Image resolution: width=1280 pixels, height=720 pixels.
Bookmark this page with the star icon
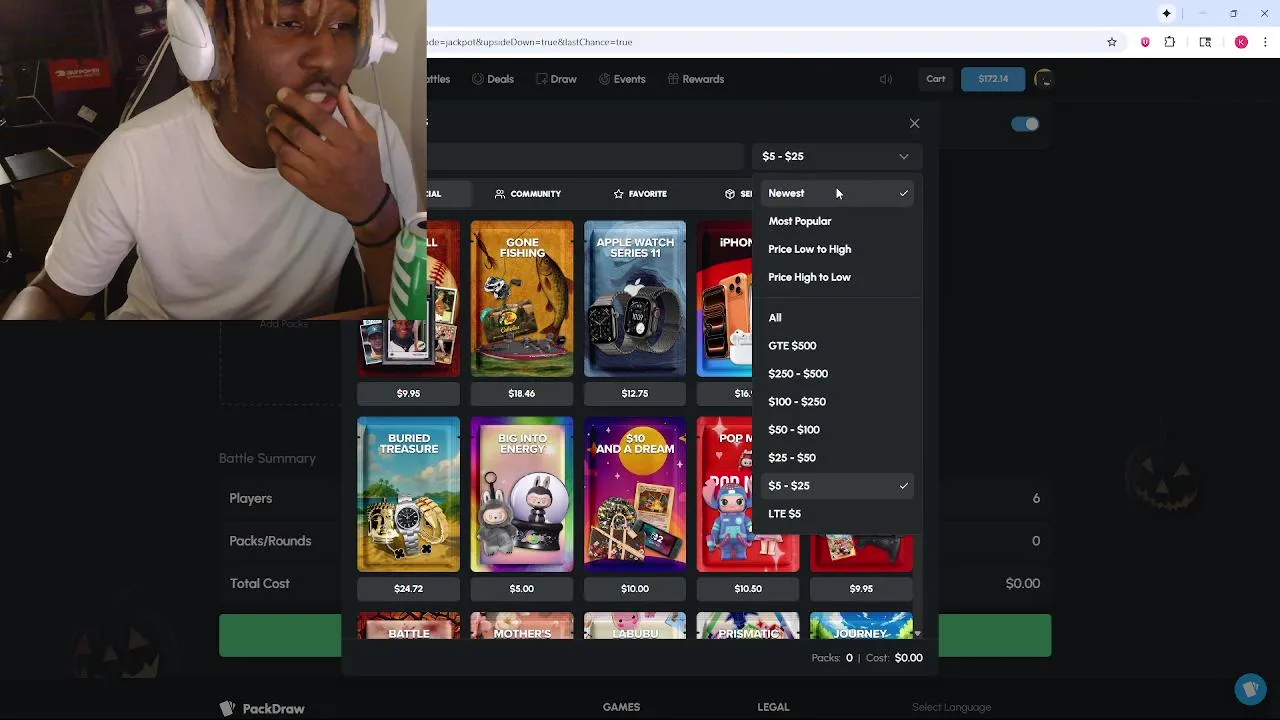pos(1111,42)
